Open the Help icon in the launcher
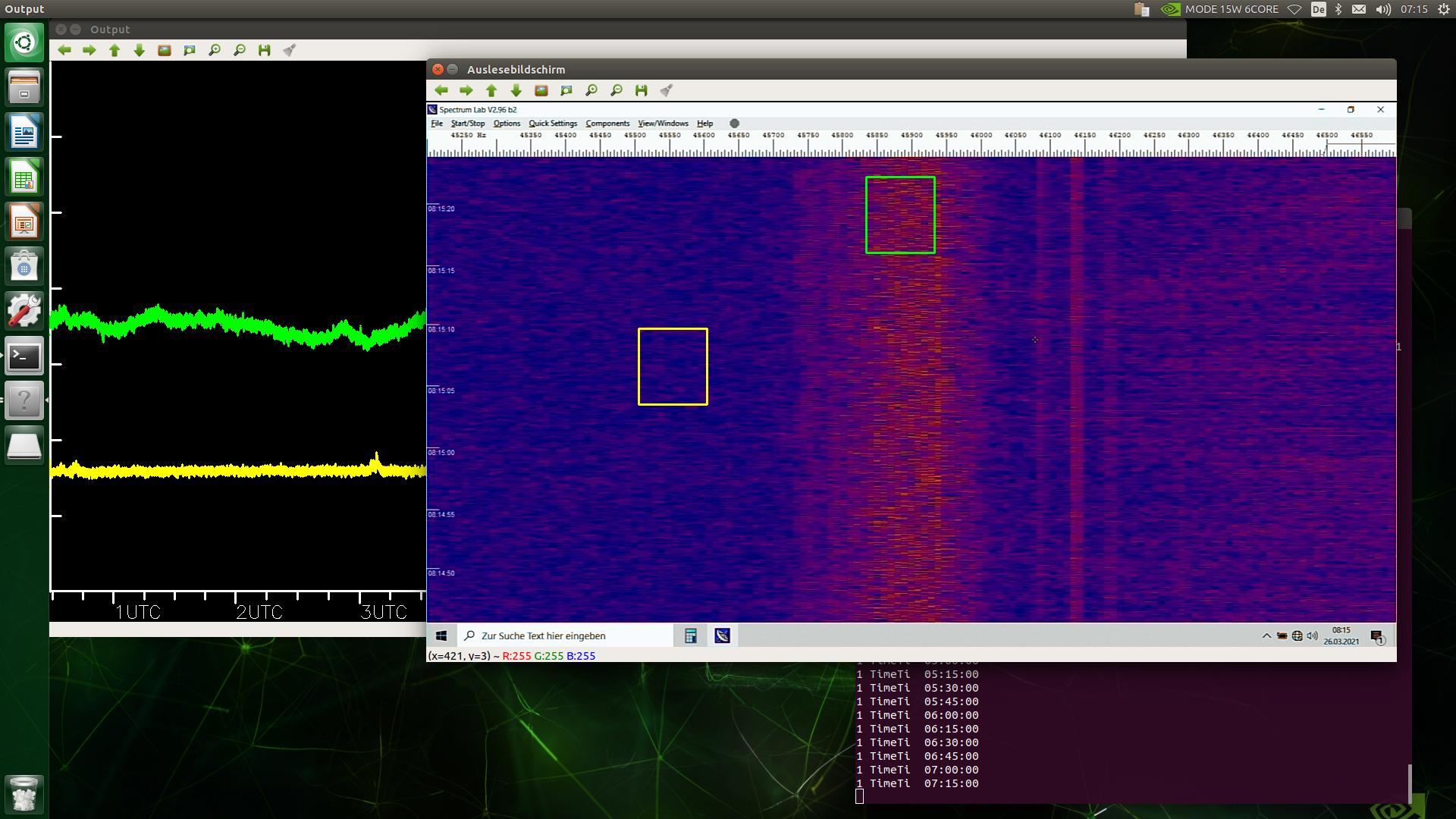1456x819 pixels. 24,400
